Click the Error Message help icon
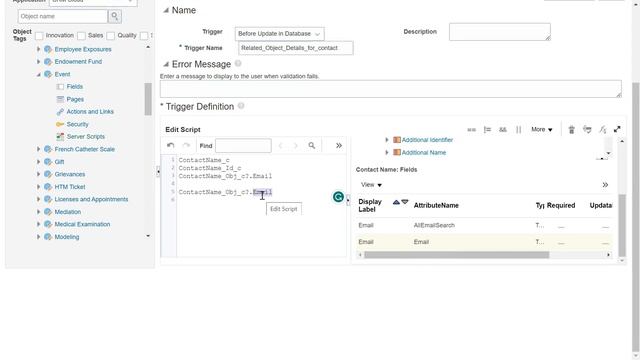The image size is (640, 360). (238, 64)
